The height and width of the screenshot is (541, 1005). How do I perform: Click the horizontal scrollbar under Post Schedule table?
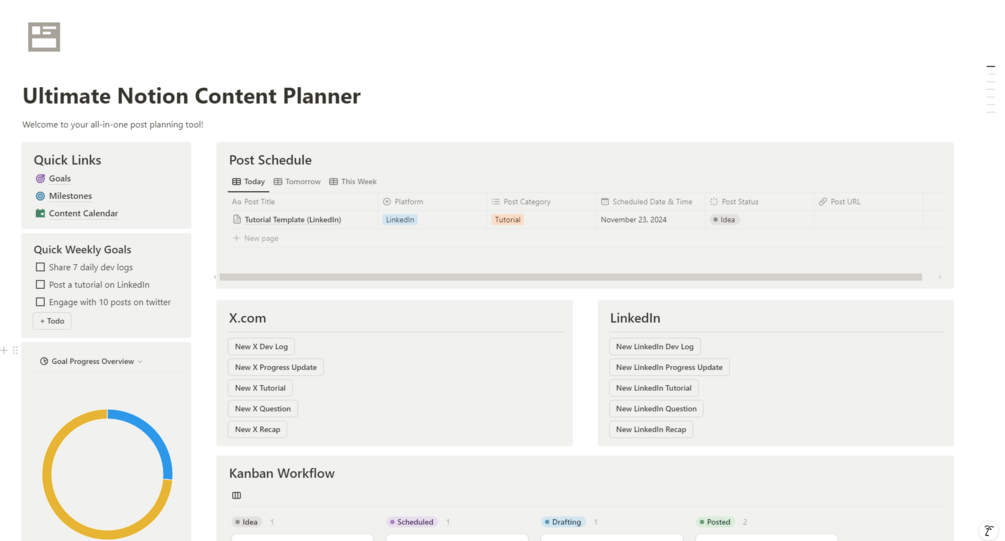pos(570,277)
